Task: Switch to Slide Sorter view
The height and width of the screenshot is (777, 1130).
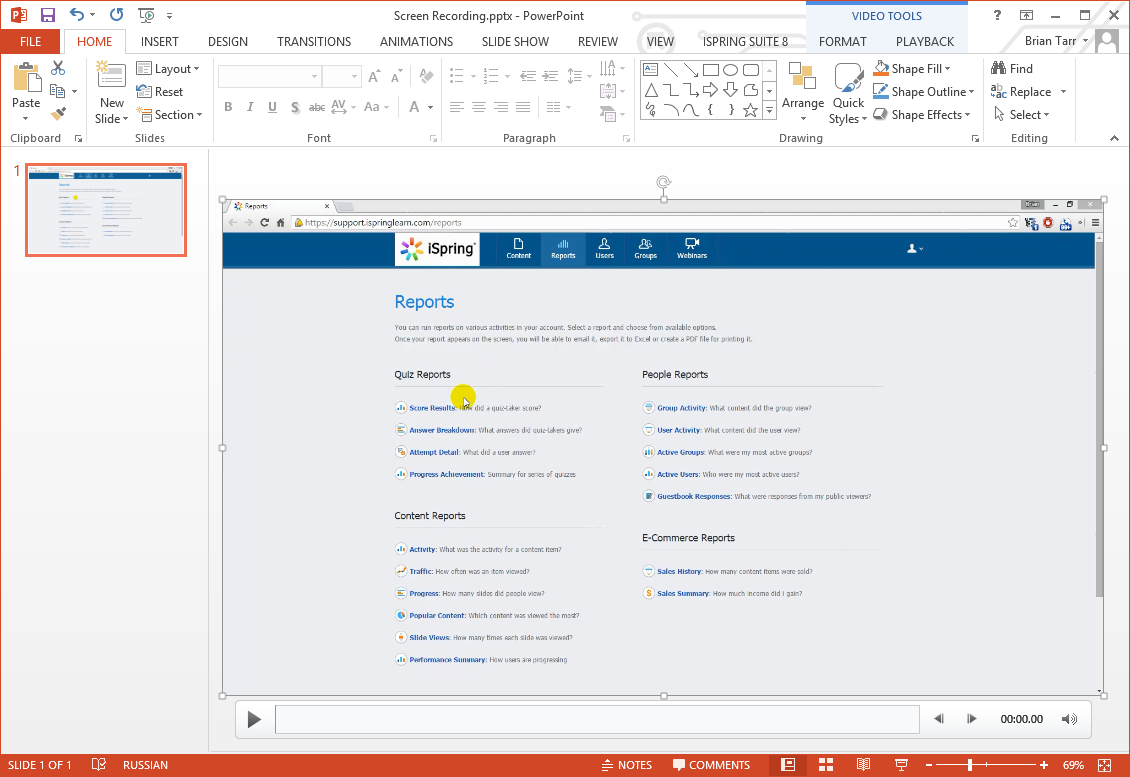Action: click(826, 765)
